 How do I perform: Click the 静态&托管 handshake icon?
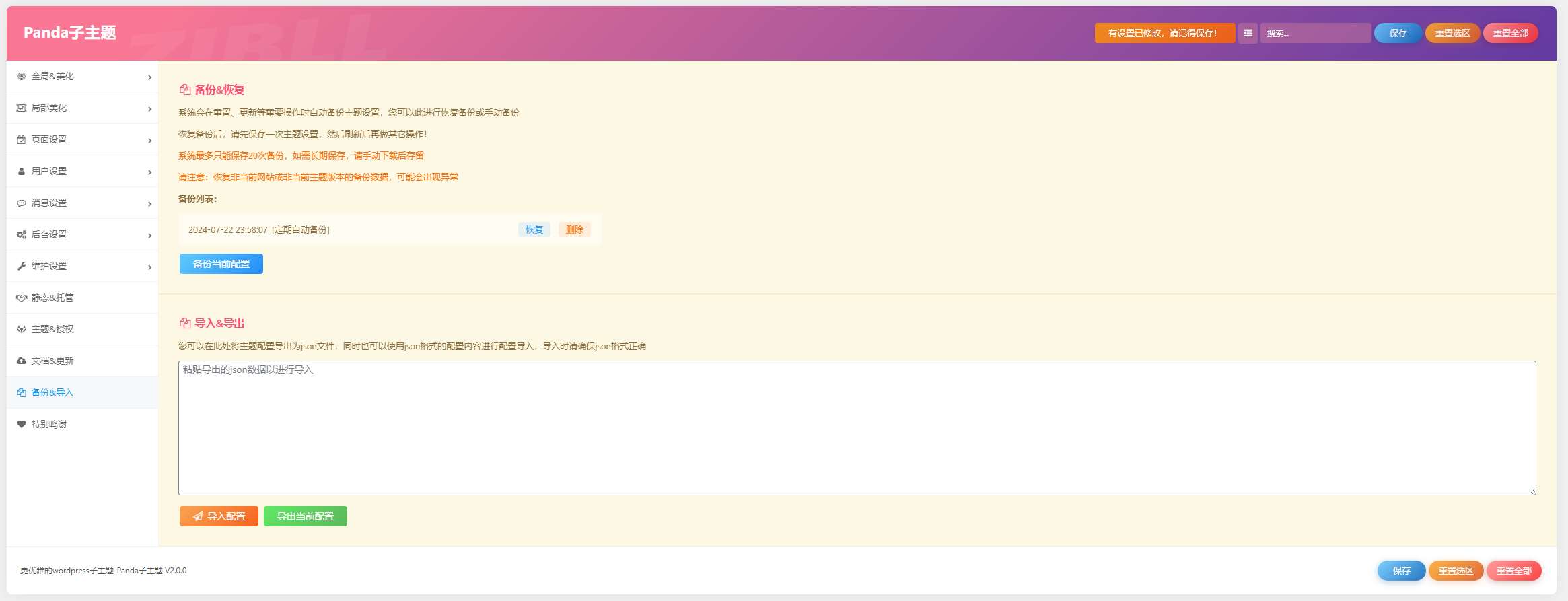[x=22, y=298]
